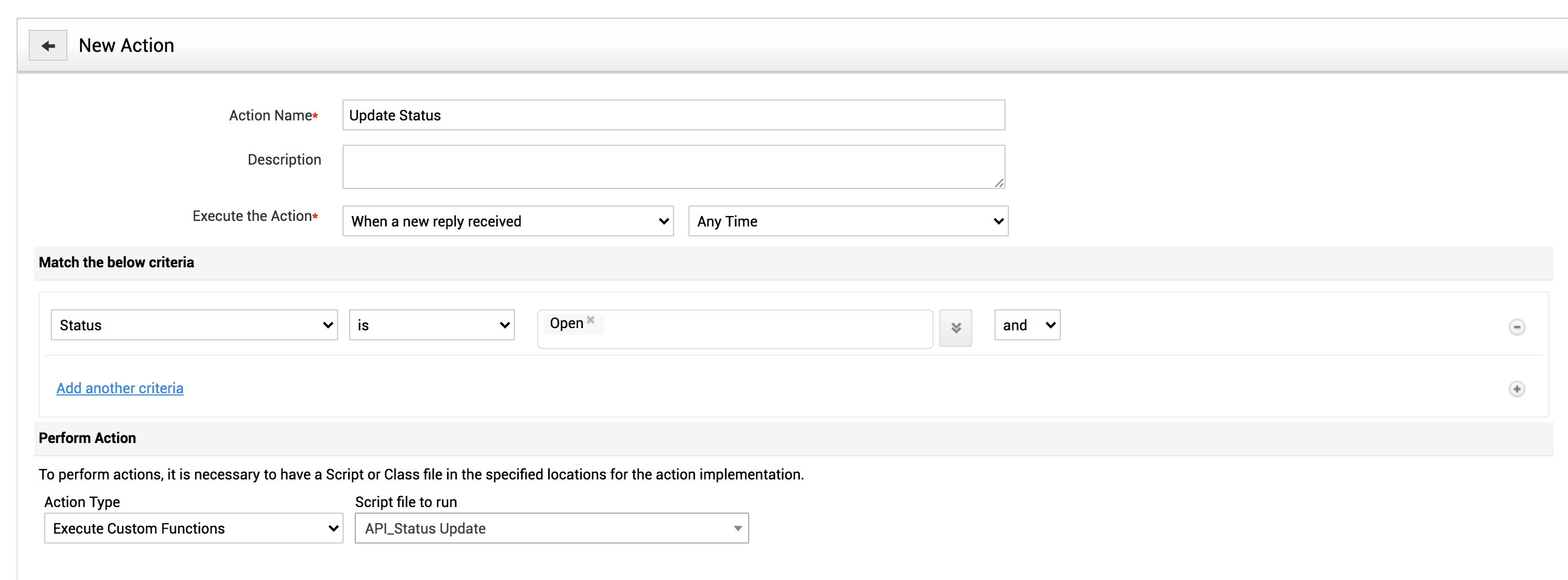Click the double-chevron value picker button

pos(955,328)
